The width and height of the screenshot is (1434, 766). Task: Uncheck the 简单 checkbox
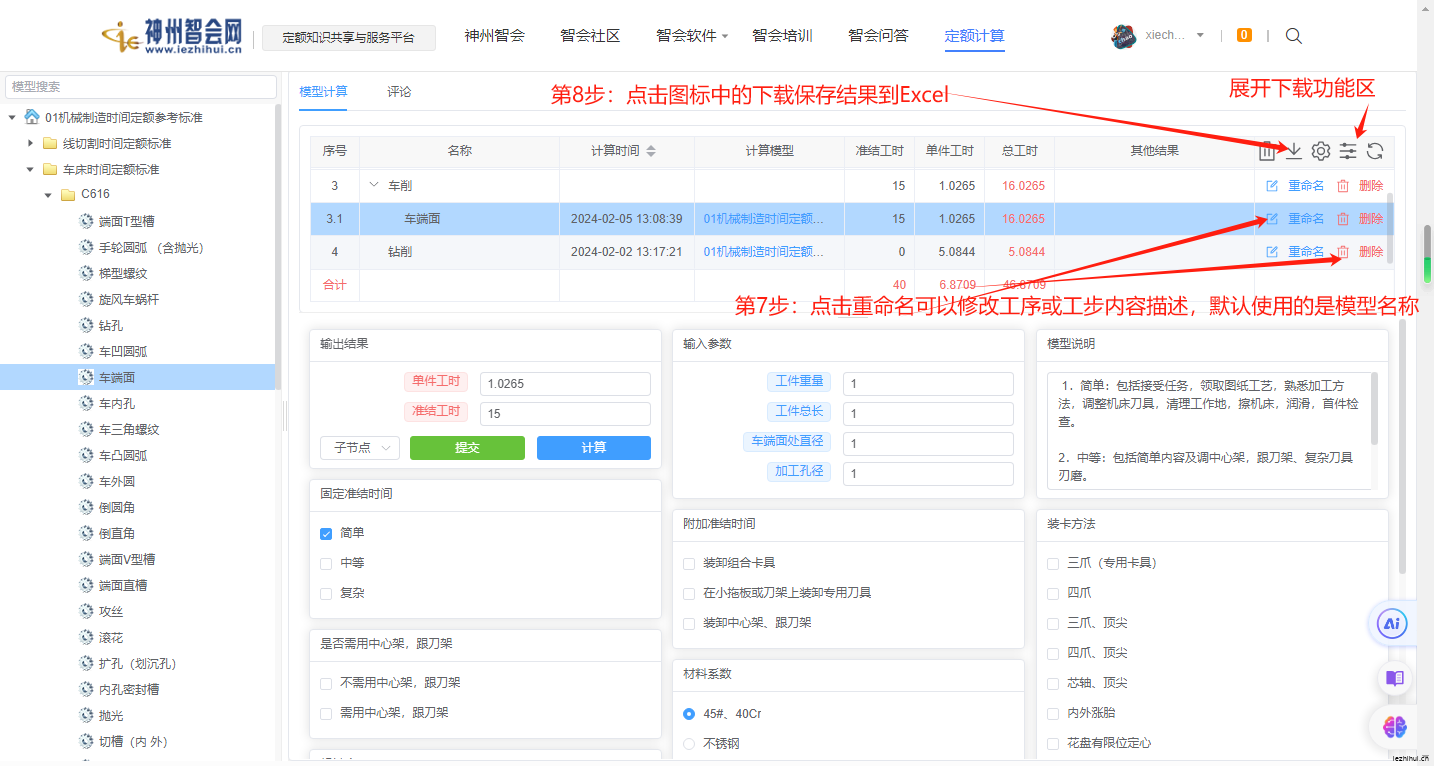[x=326, y=533]
